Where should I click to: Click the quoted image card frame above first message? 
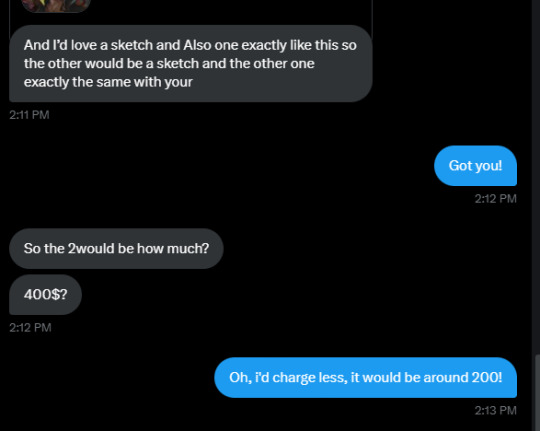click(x=191, y=17)
